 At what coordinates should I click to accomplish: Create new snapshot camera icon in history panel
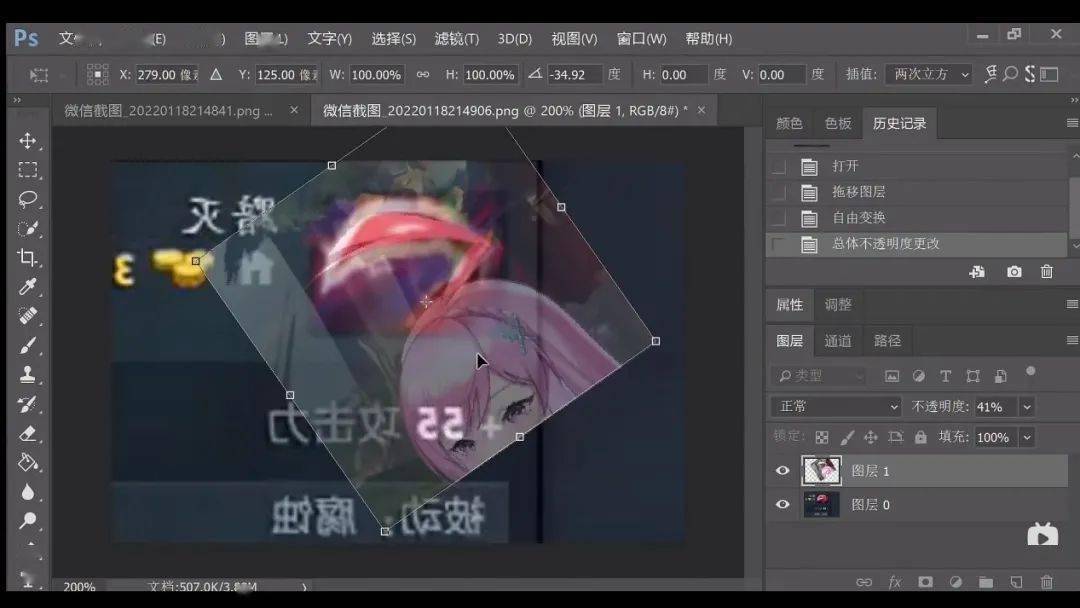click(x=1014, y=272)
